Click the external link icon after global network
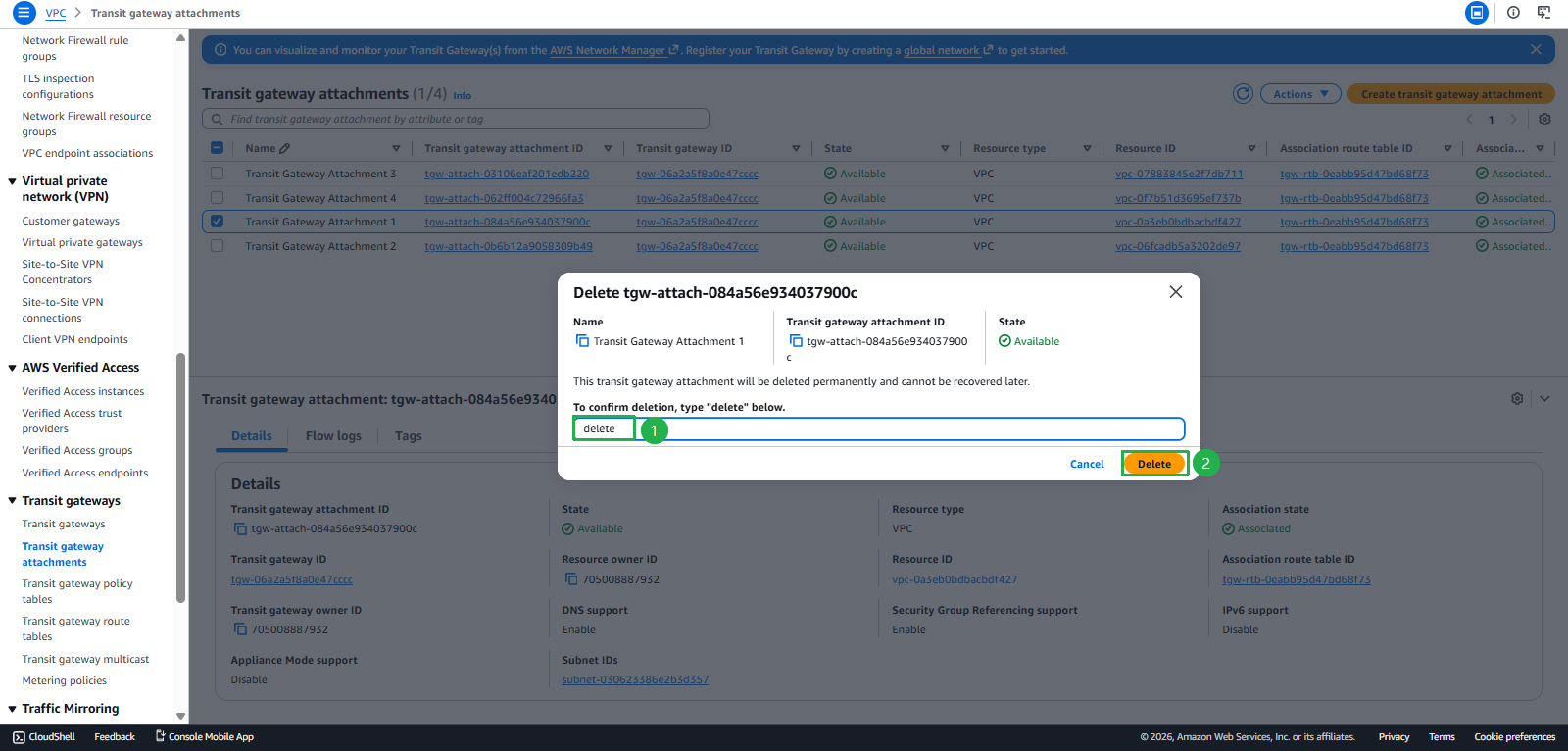Screen dimensions: 1568x751 coord(988,50)
